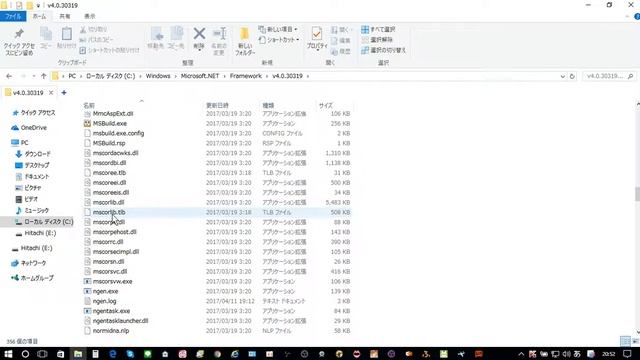Open Action Center notification icon
Viewport: 640px width, 360px height.
point(627,354)
